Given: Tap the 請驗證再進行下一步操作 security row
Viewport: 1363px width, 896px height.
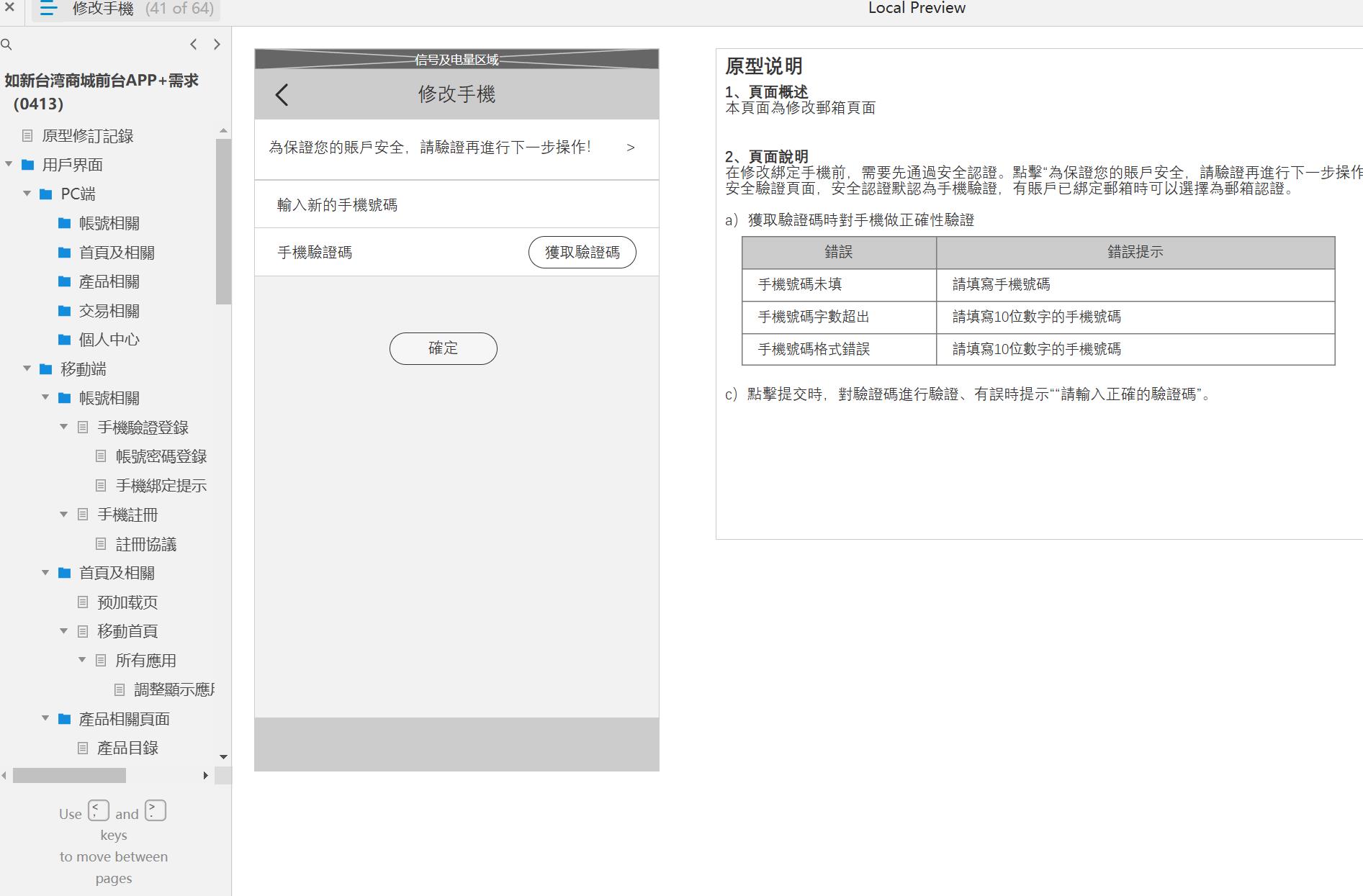Looking at the screenshot, I should coord(456,148).
